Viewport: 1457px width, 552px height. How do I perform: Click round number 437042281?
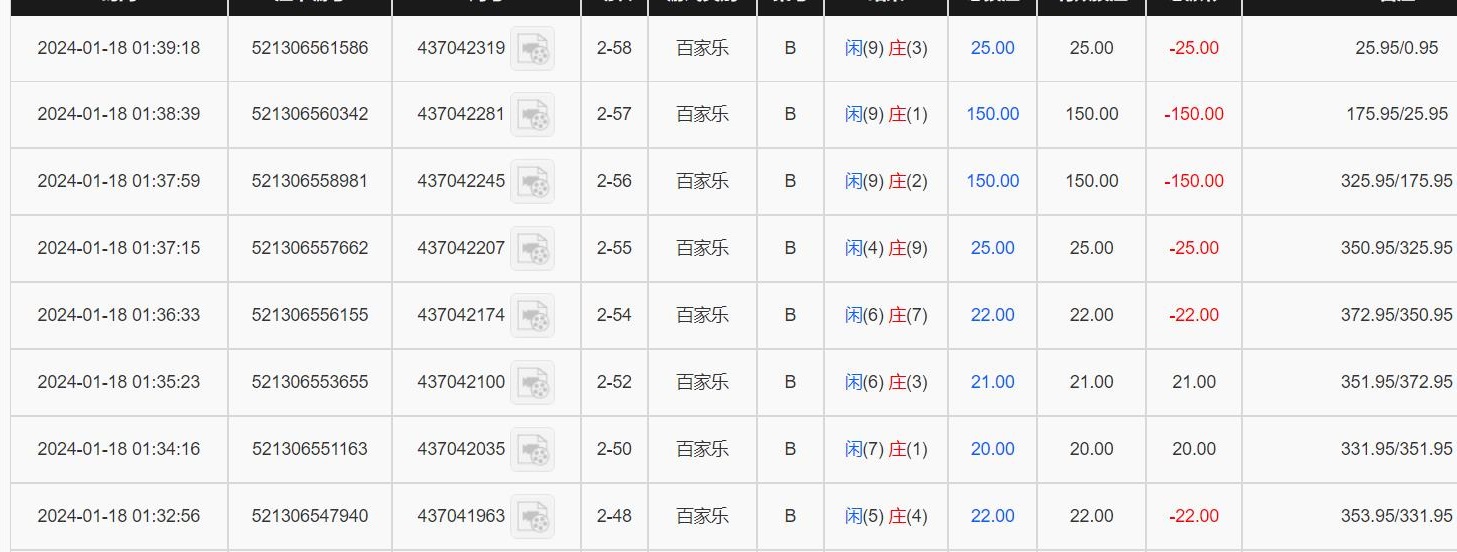coord(461,114)
